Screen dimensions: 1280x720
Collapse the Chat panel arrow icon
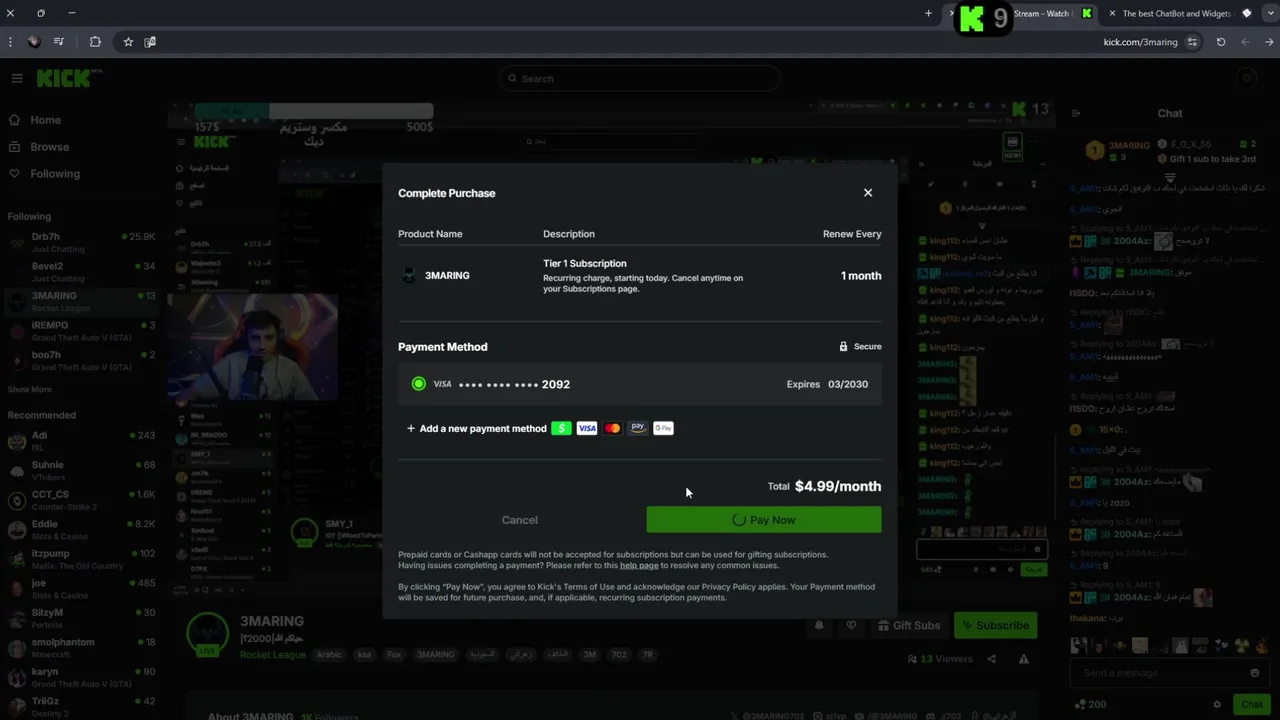[x=1076, y=114]
